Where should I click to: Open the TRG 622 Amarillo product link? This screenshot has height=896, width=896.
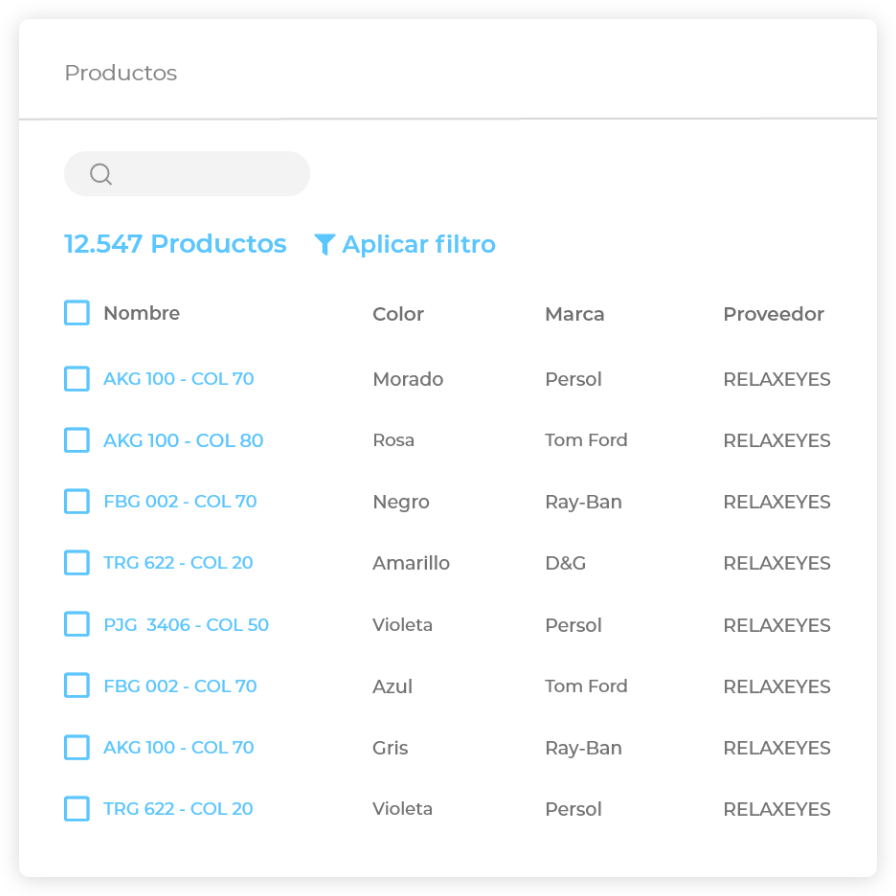coord(178,563)
